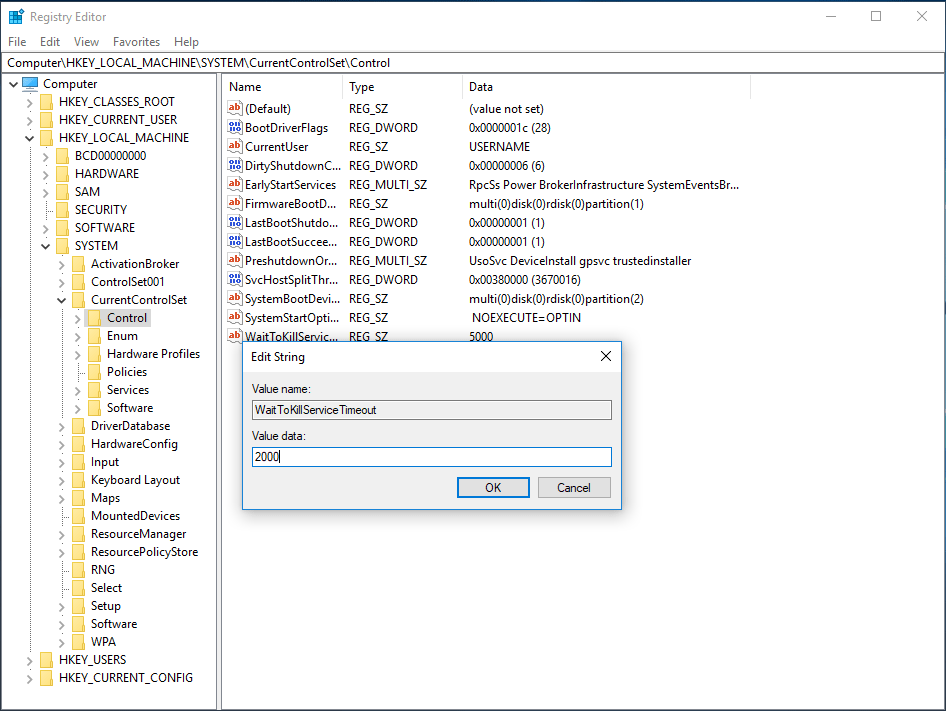Click the Registry Editor app icon in title bar
Viewport: 946px width, 711px height.
coord(16,17)
